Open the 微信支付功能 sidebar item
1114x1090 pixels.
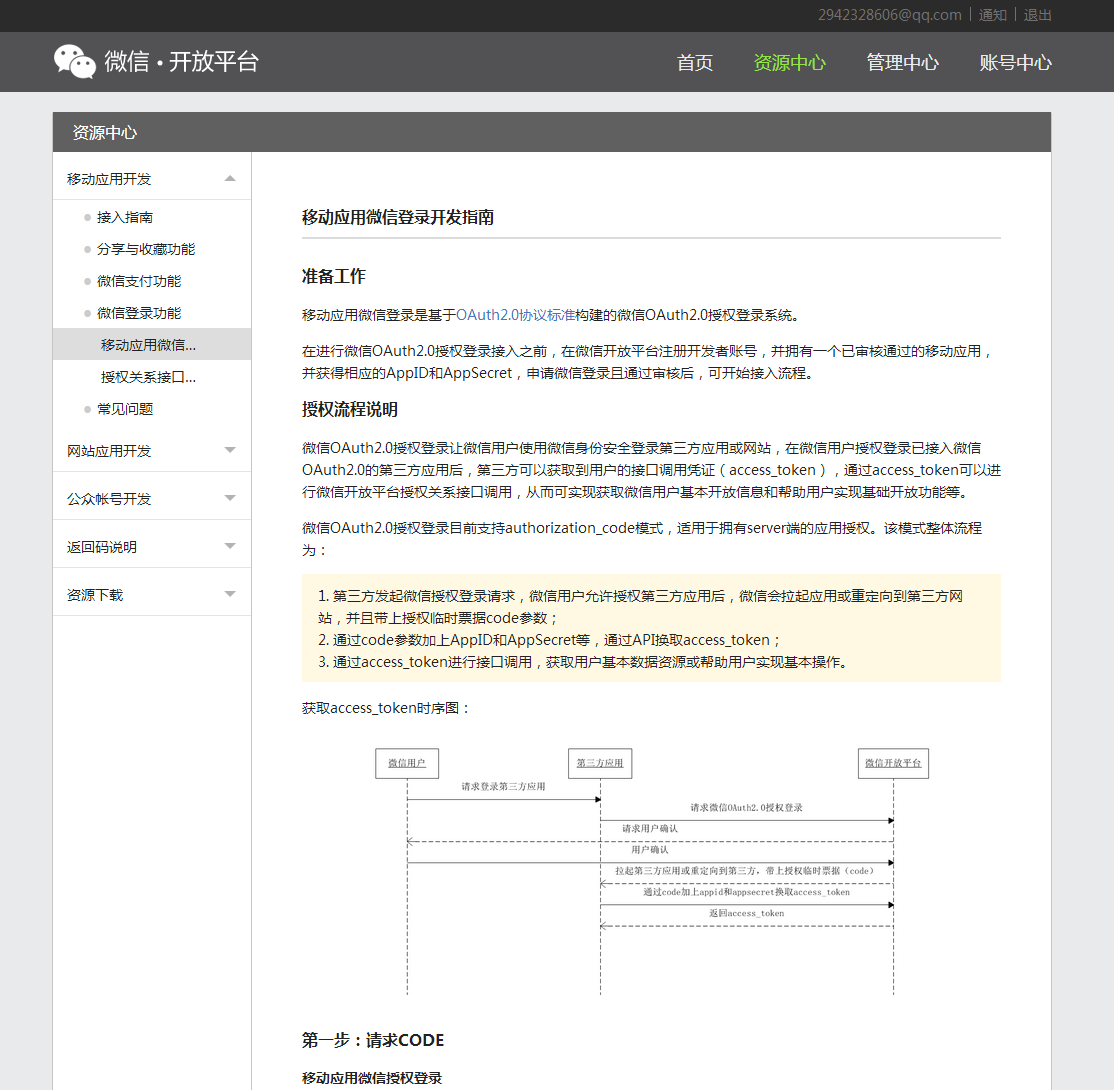pos(139,281)
